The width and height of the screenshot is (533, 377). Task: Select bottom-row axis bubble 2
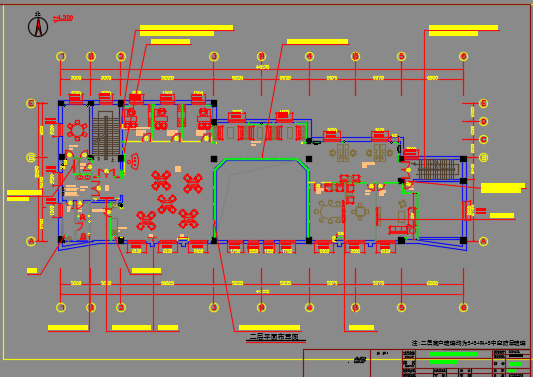click(121, 308)
